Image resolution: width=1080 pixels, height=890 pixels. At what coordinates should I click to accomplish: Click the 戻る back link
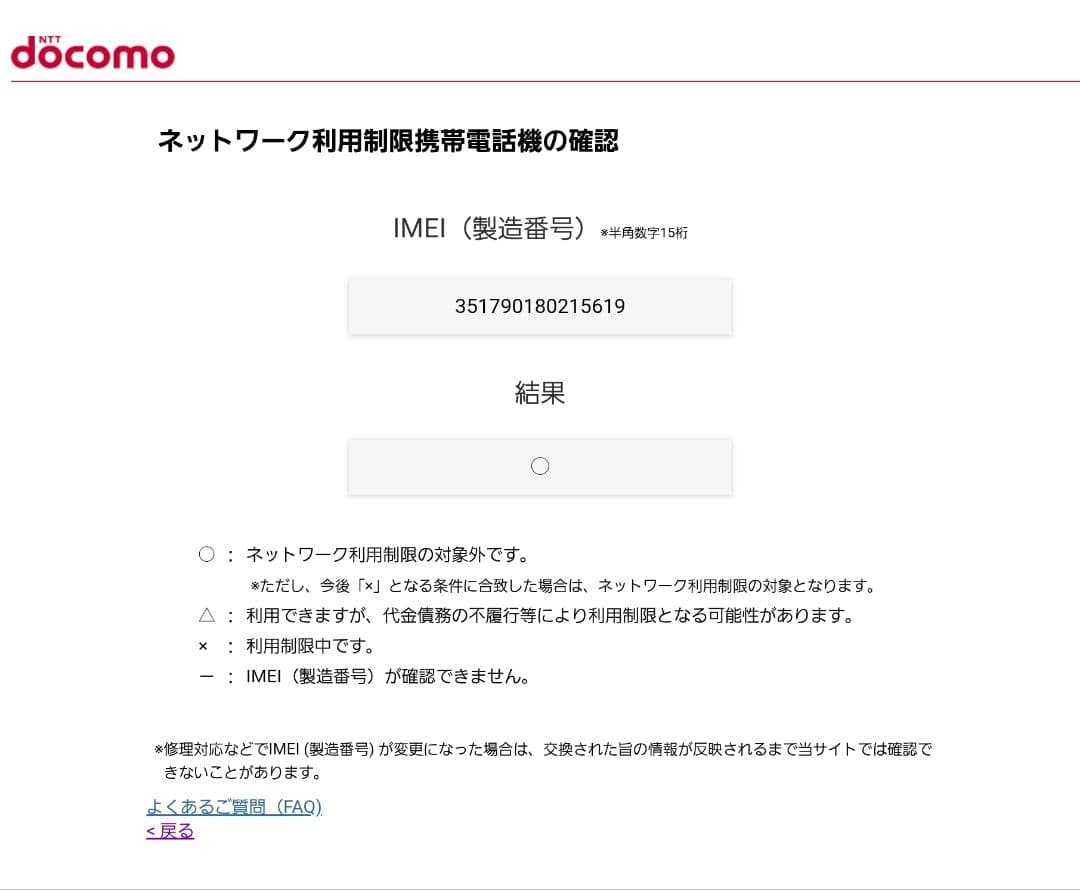point(170,831)
